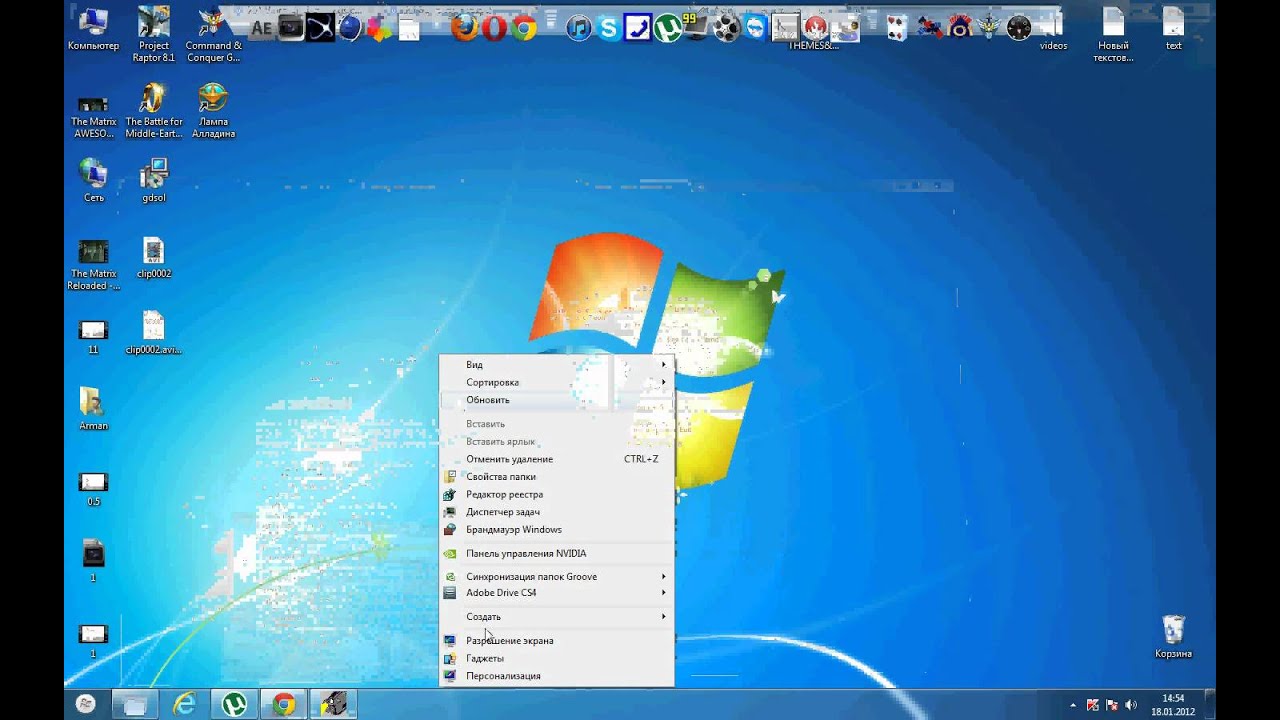Open the Компьютер desktop icon
Screen dimensions: 1280x720
click(x=93, y=30)
